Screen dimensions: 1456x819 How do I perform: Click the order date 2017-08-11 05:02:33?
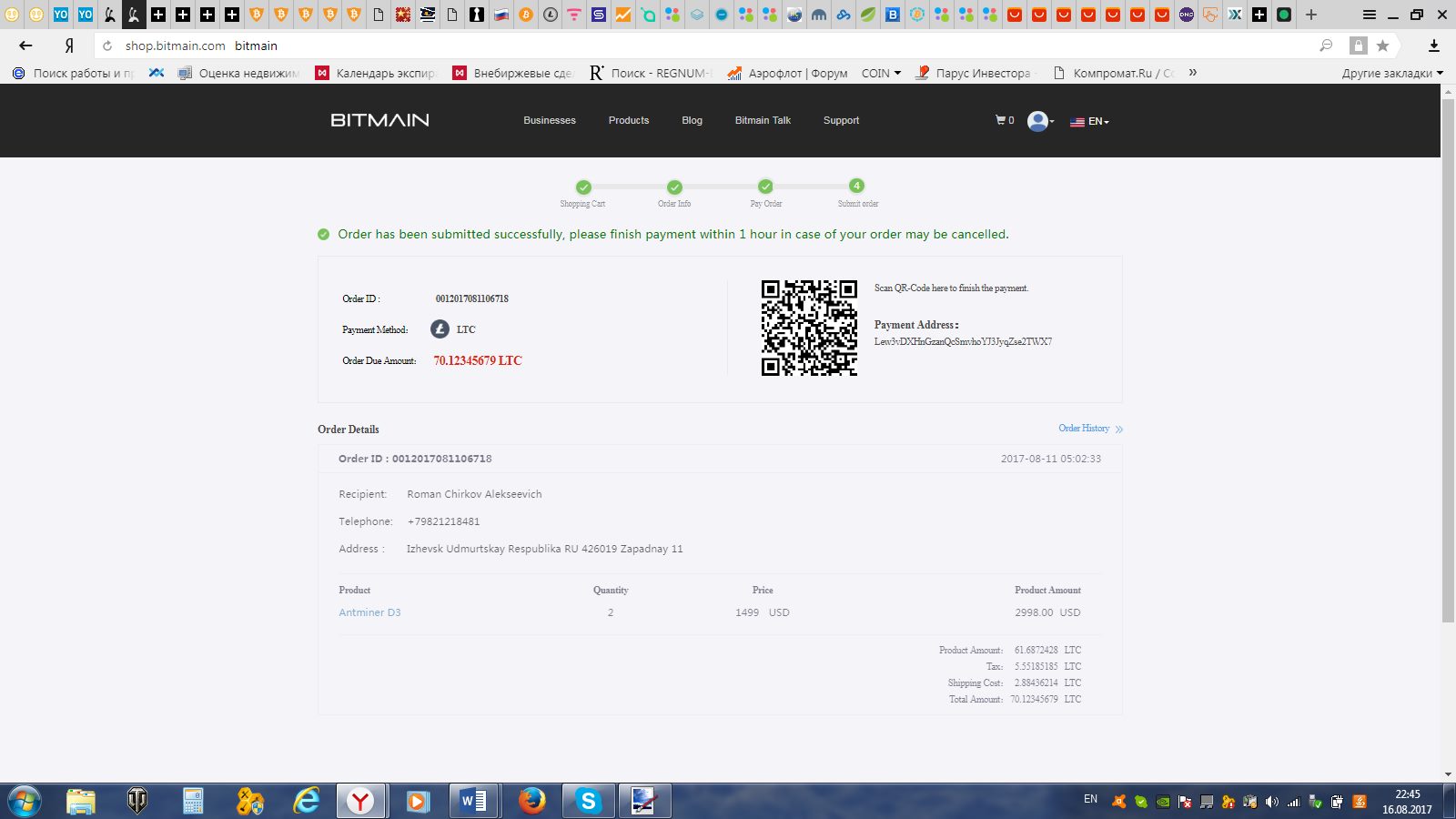coord(1051,459)
